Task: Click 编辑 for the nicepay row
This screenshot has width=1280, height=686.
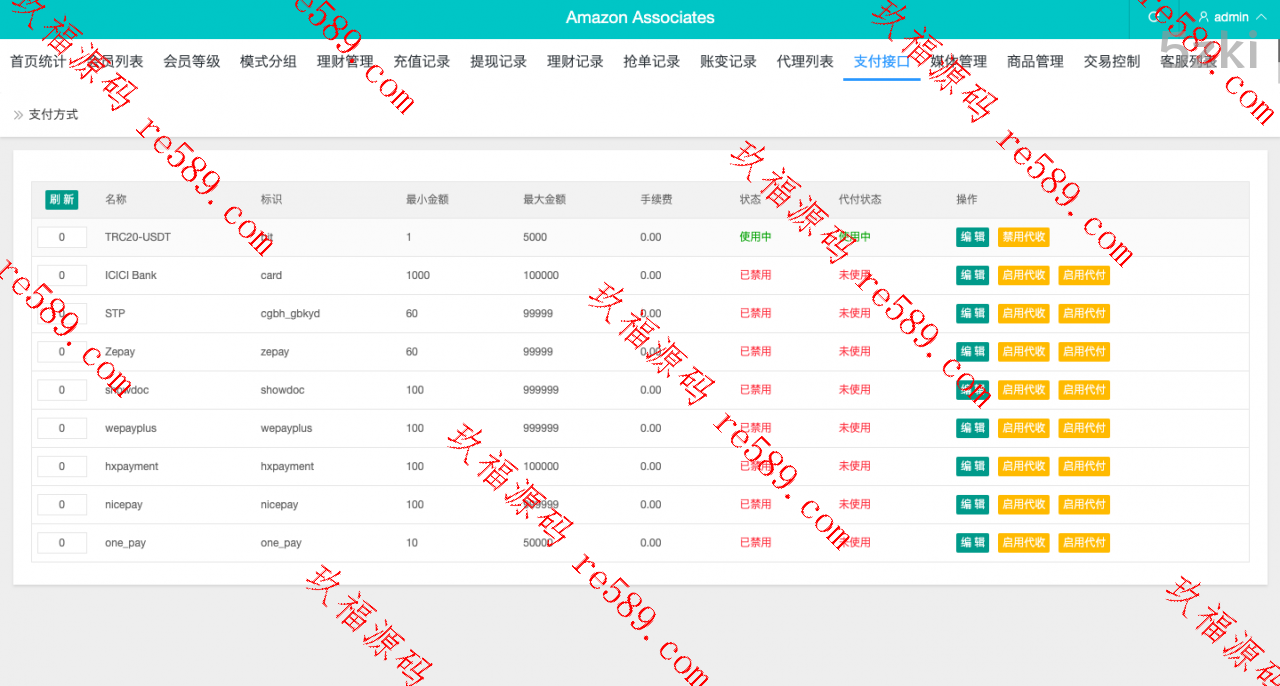Action: pyautogui.click(x=972, y=505)
